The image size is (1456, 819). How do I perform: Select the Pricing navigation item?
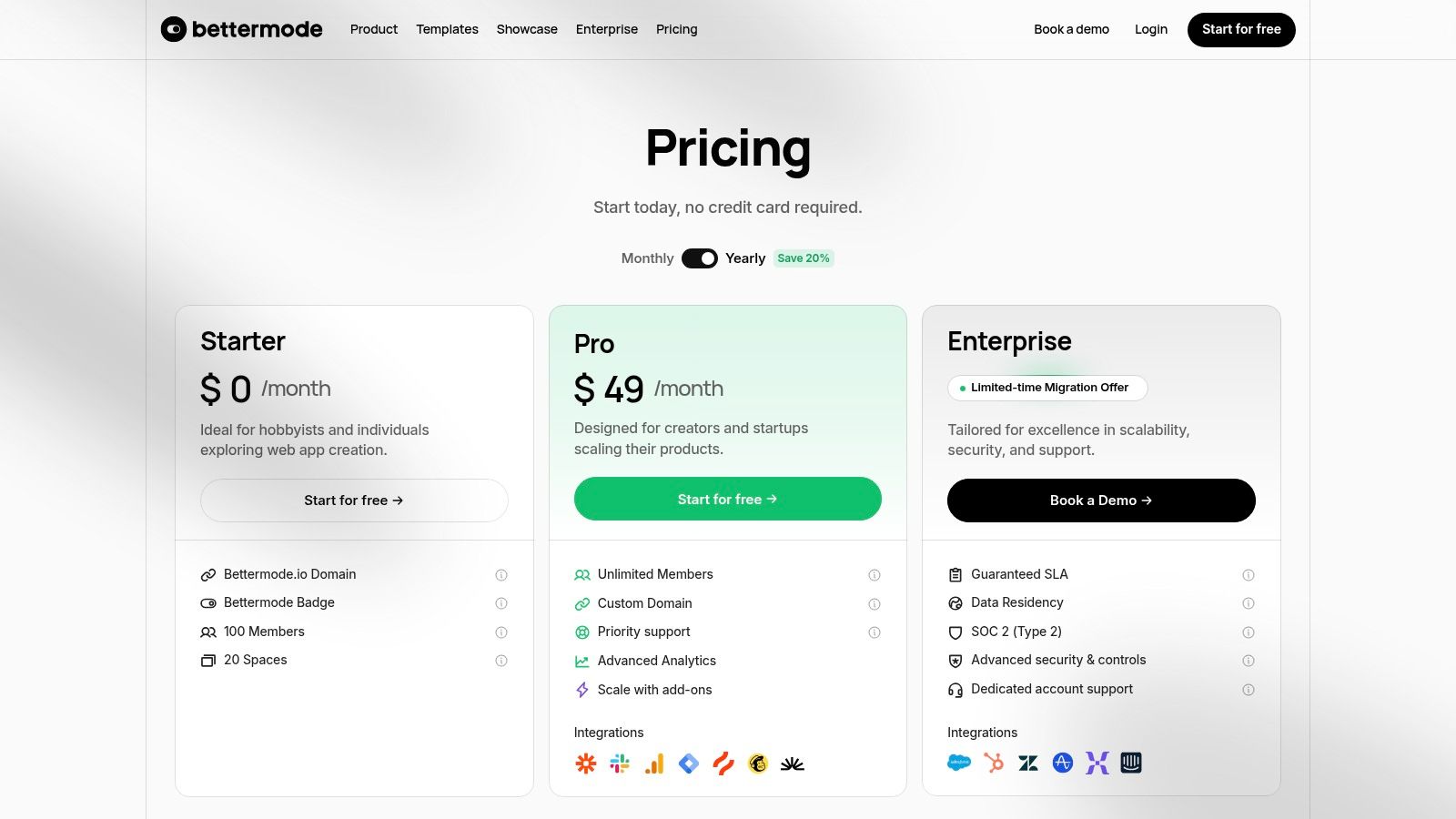[676, 29]
